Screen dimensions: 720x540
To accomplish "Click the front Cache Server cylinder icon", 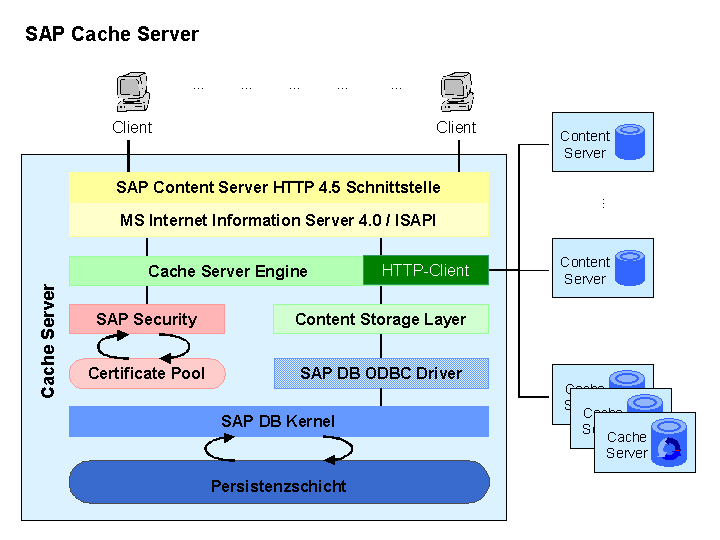I will tap(669, 442).
